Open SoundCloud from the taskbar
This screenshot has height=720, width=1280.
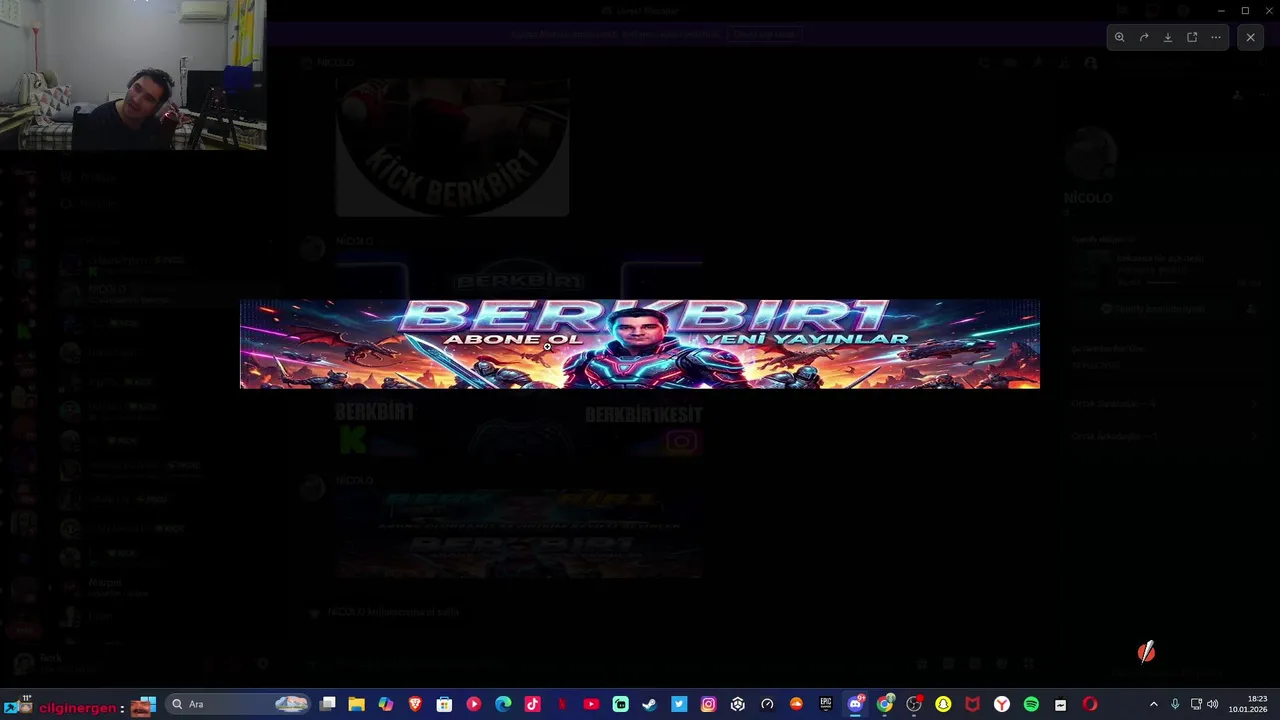coord(796,705)
